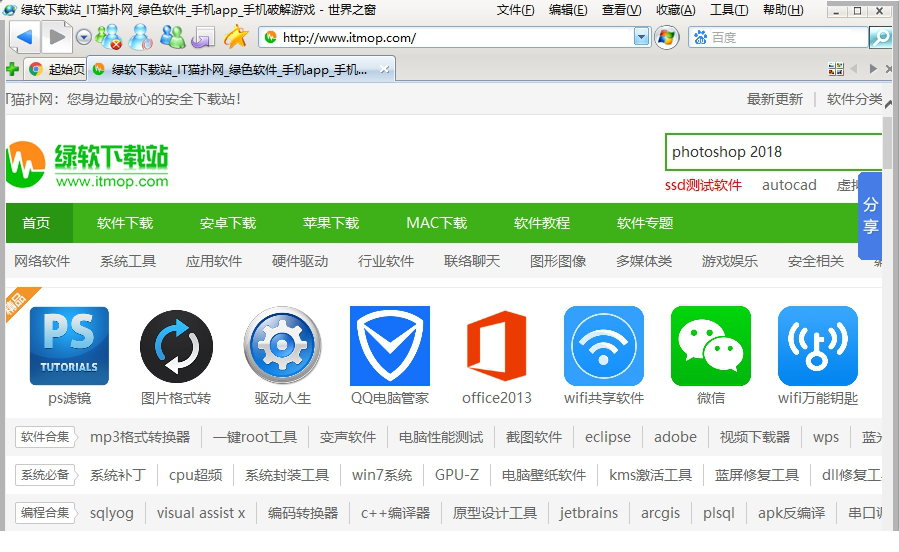Click the blue user icon with red lock
The image size is (899, 552).
tap(140, 37)
